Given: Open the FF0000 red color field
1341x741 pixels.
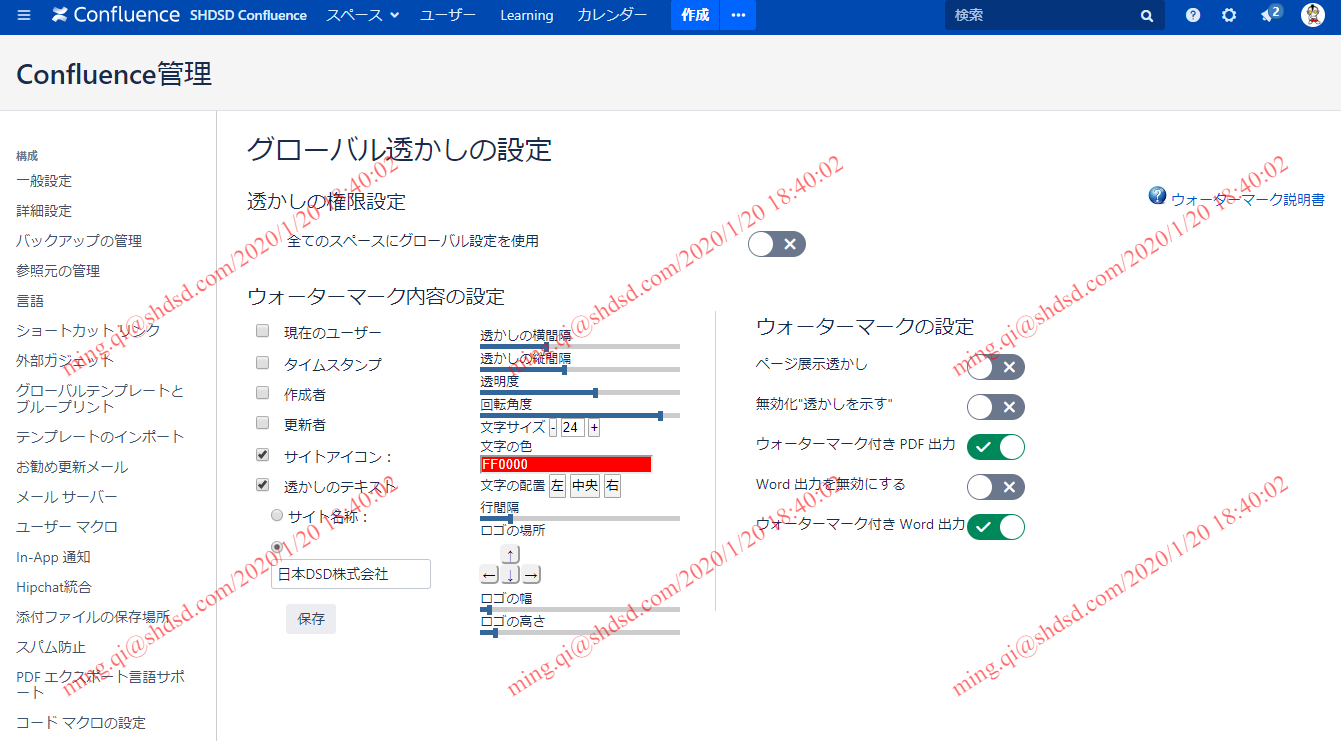Looking at the screenshot, I should [566, 464].
